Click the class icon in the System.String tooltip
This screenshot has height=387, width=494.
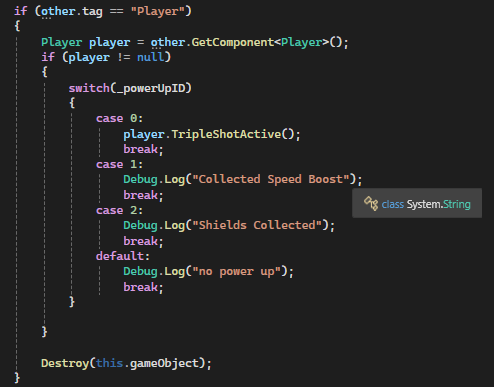[x=371, y=203]
